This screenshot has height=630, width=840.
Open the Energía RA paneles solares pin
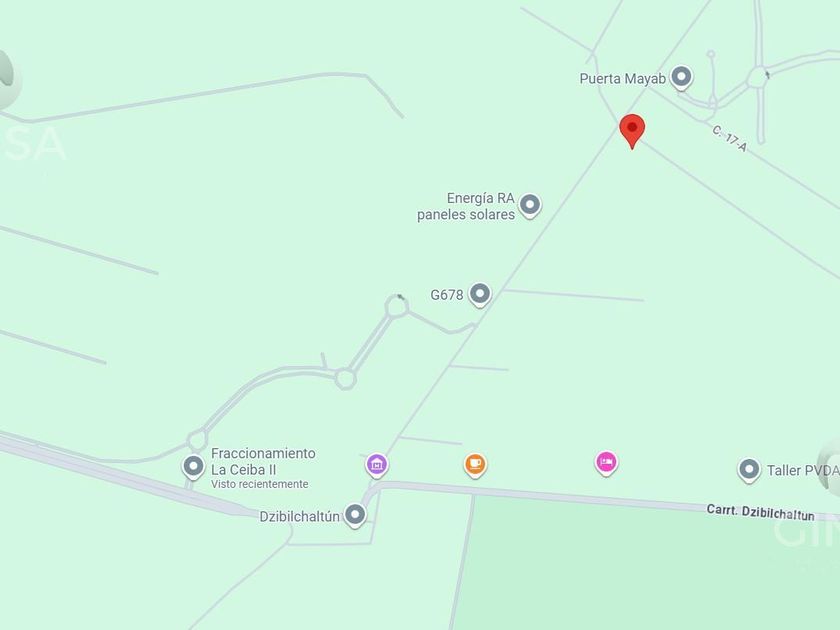pos(530,206)
